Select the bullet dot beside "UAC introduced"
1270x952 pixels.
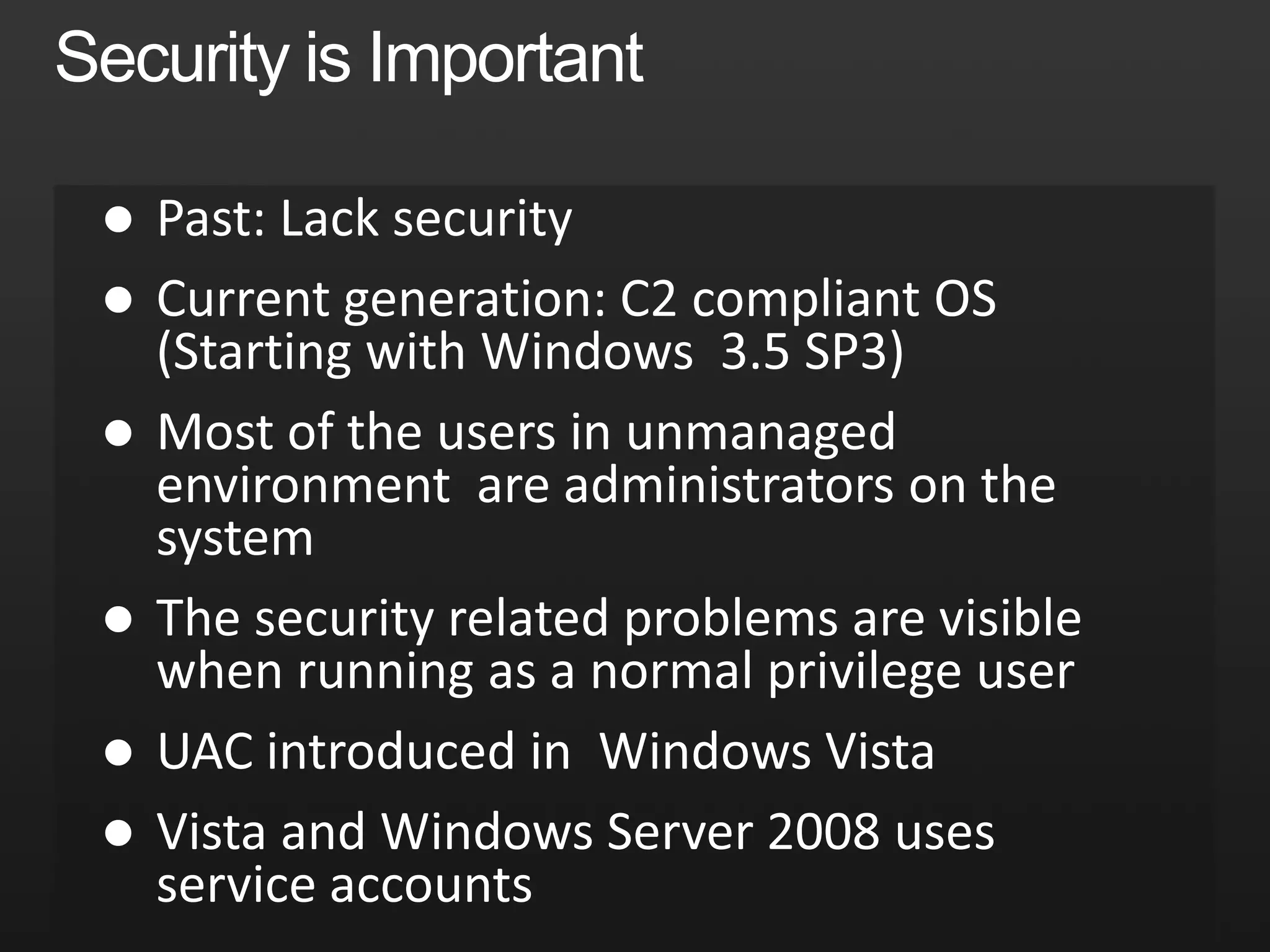click(x=118, y=754)
